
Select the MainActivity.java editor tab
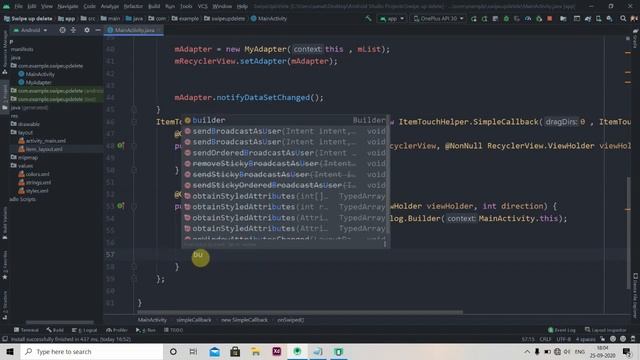pos(134,30)
